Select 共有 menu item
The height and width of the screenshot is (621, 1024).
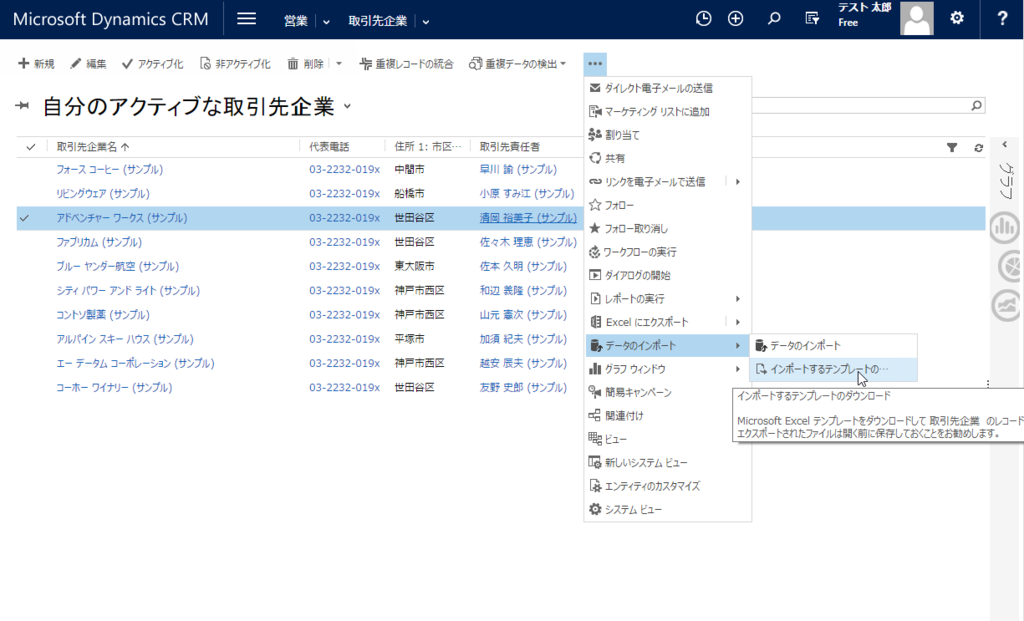(667, 158)
